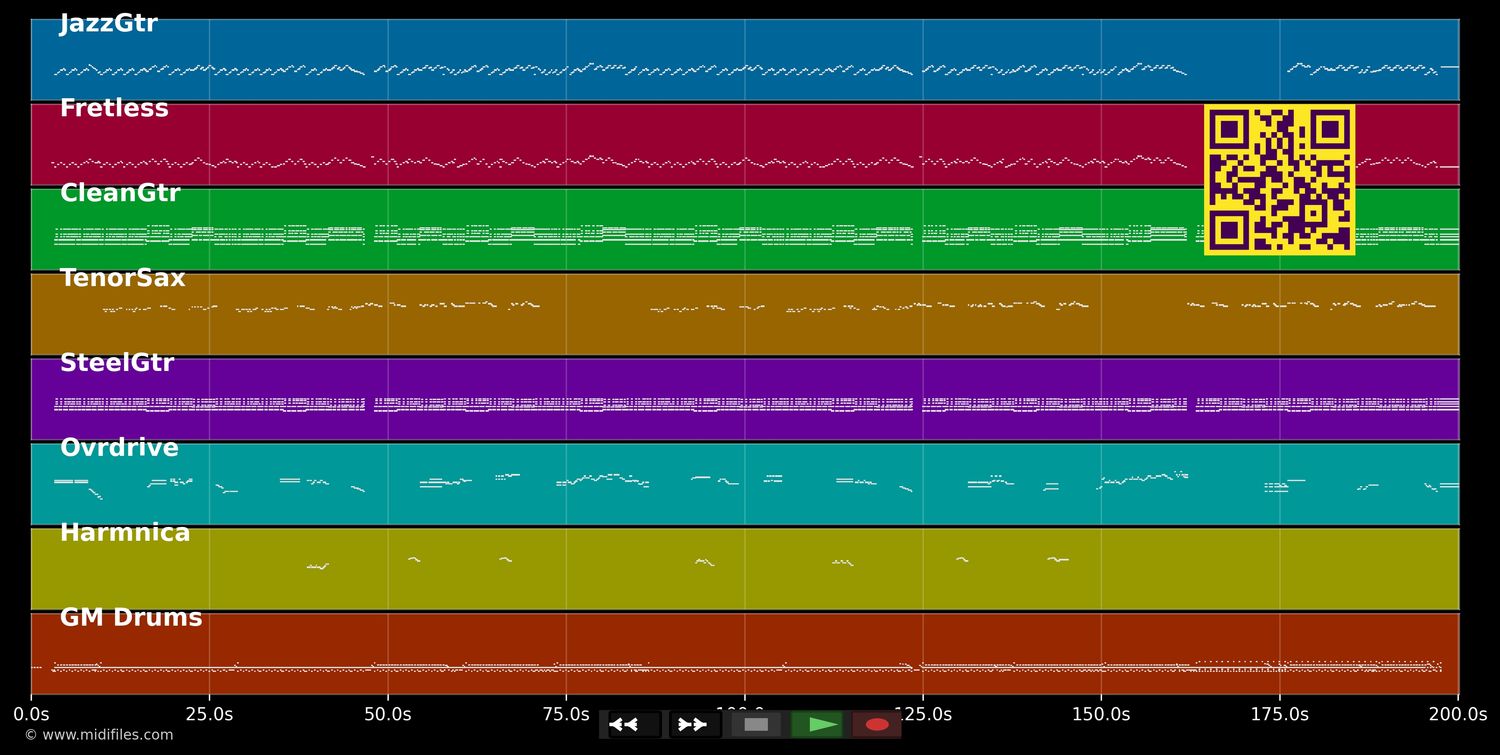
Task: Click the gray Stop button
Action: point(756,725)
